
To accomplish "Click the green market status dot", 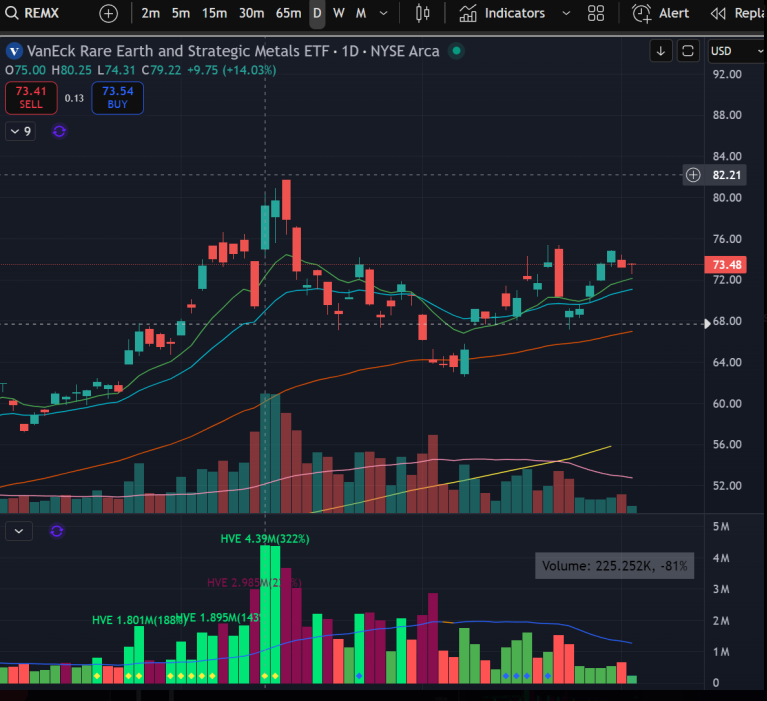I will pos(456,50).
